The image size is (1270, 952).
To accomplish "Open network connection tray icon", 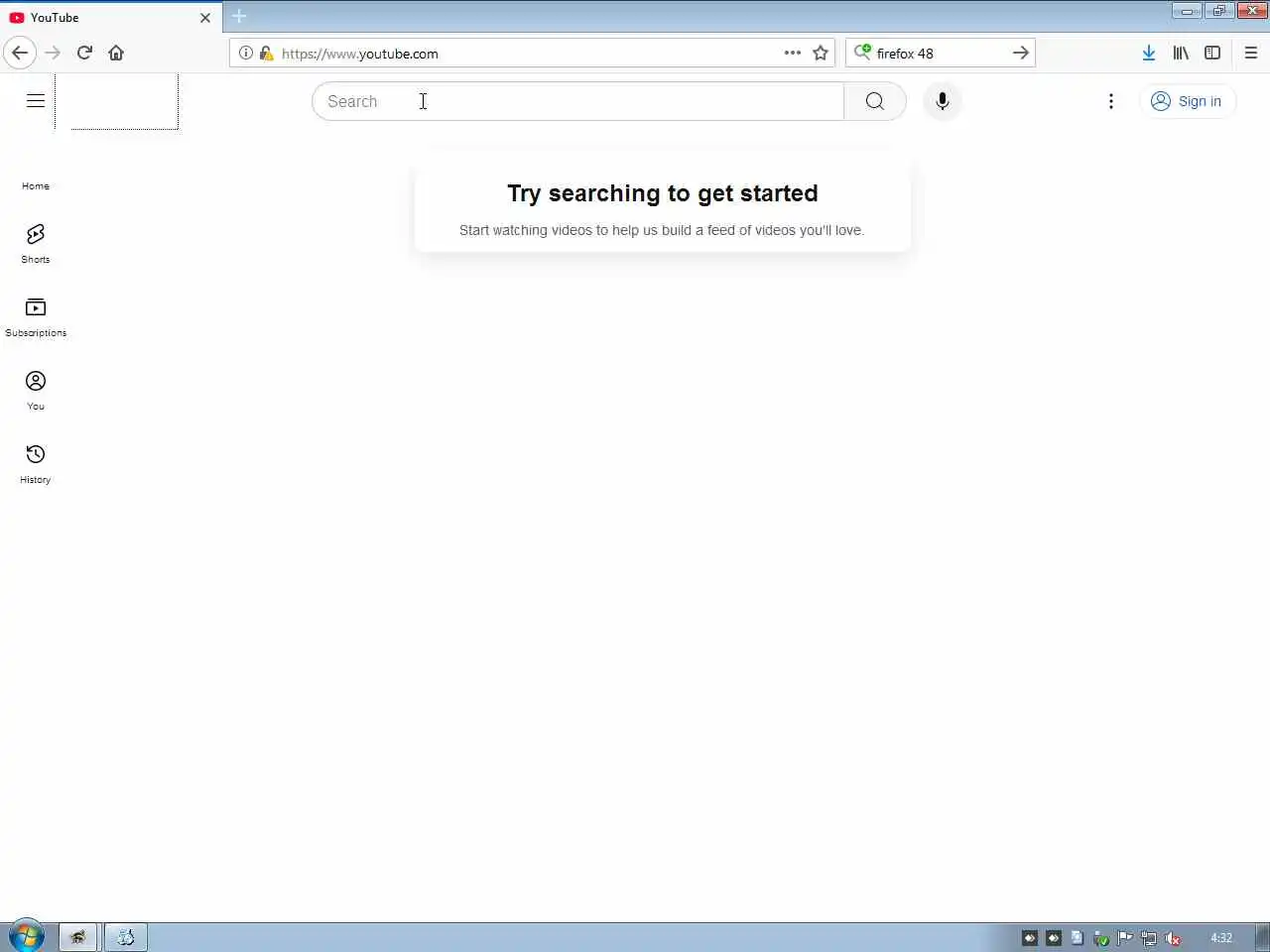I will (x=1149, y=938).
